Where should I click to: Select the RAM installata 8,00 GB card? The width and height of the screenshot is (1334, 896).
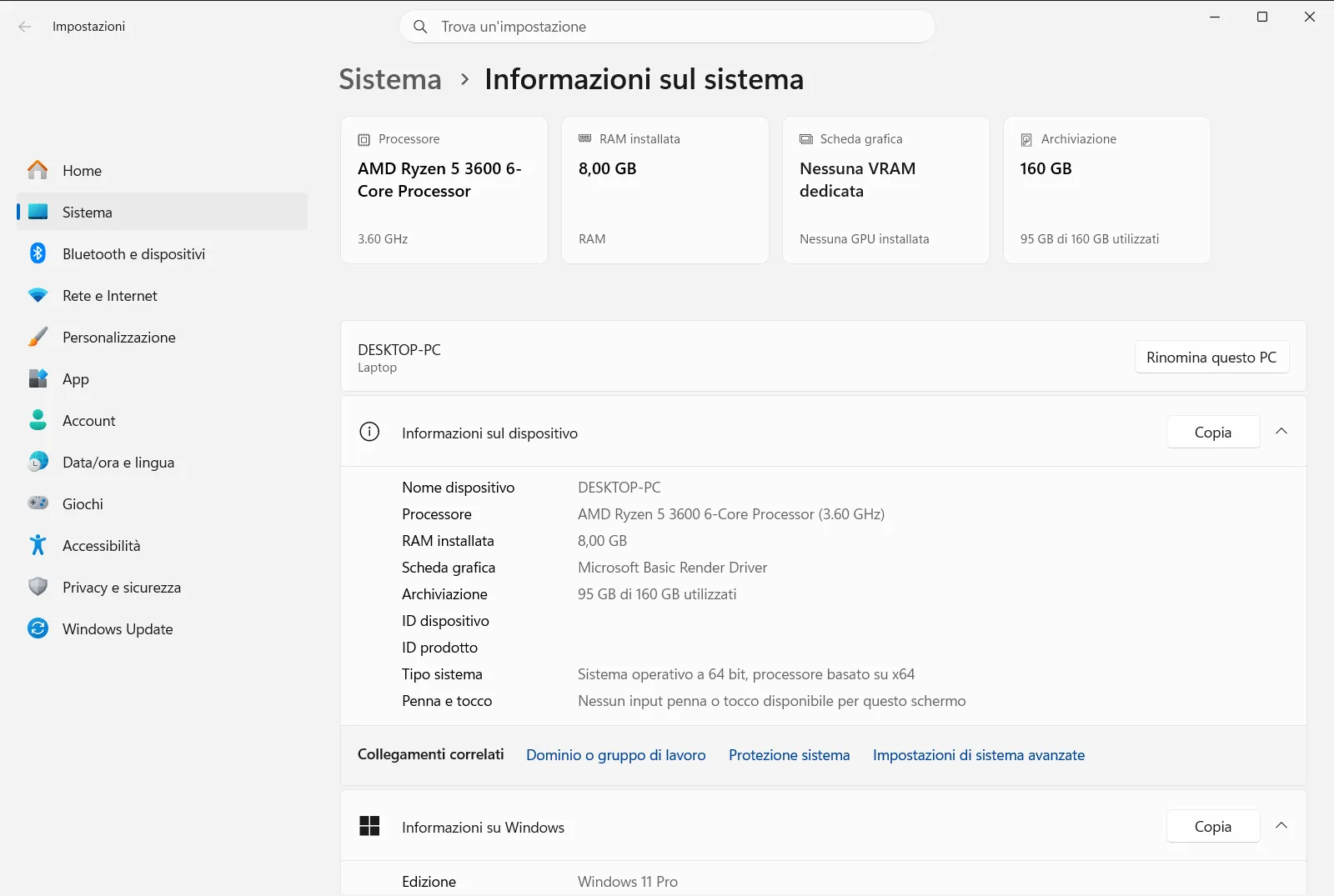point(665,190)
